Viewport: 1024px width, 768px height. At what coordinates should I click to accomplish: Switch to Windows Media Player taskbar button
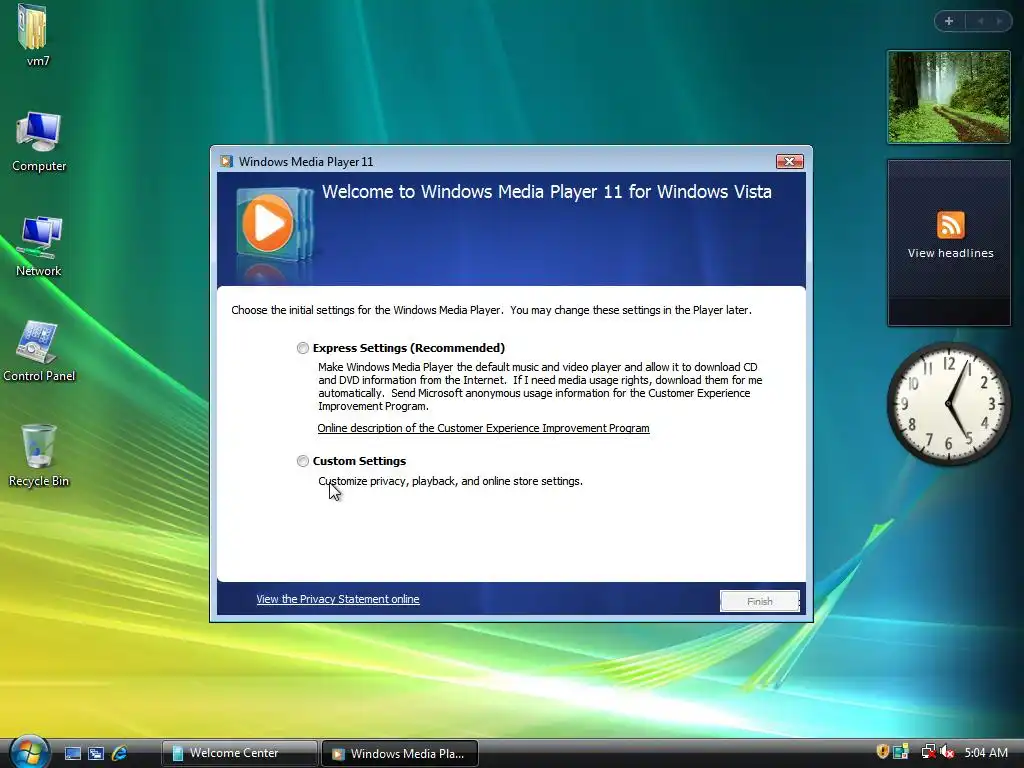click(x=400, y=754)
